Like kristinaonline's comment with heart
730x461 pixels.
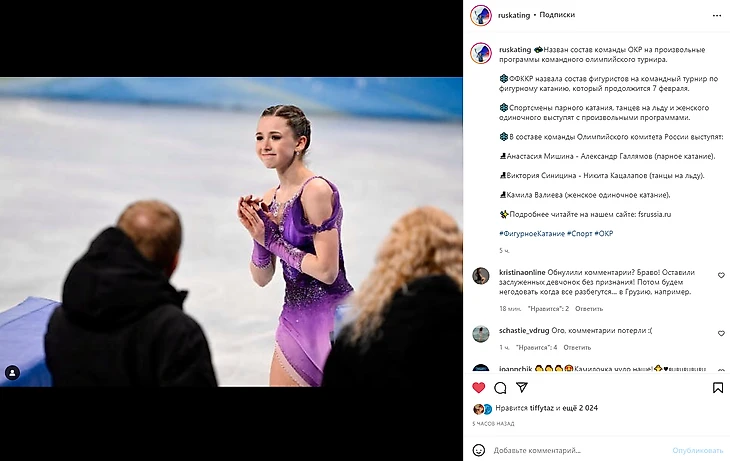pos(721,275)
